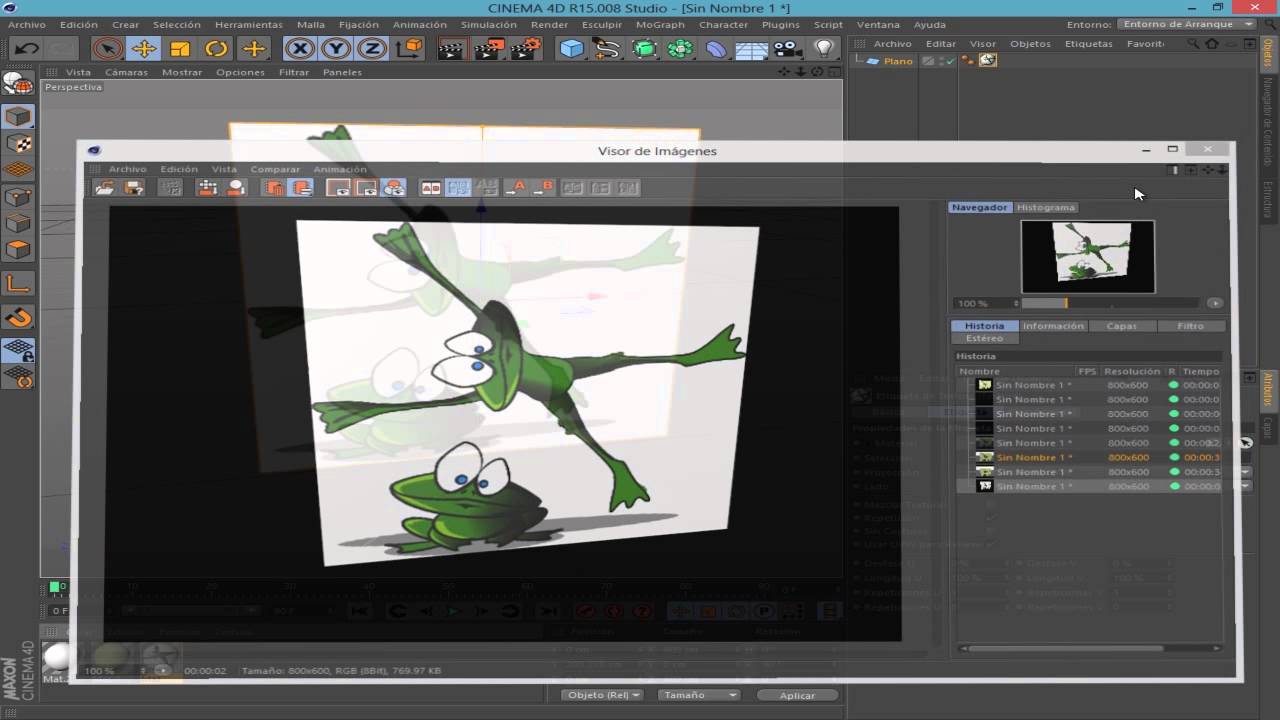Open viewport Cámaras menu

coord(126,72)
